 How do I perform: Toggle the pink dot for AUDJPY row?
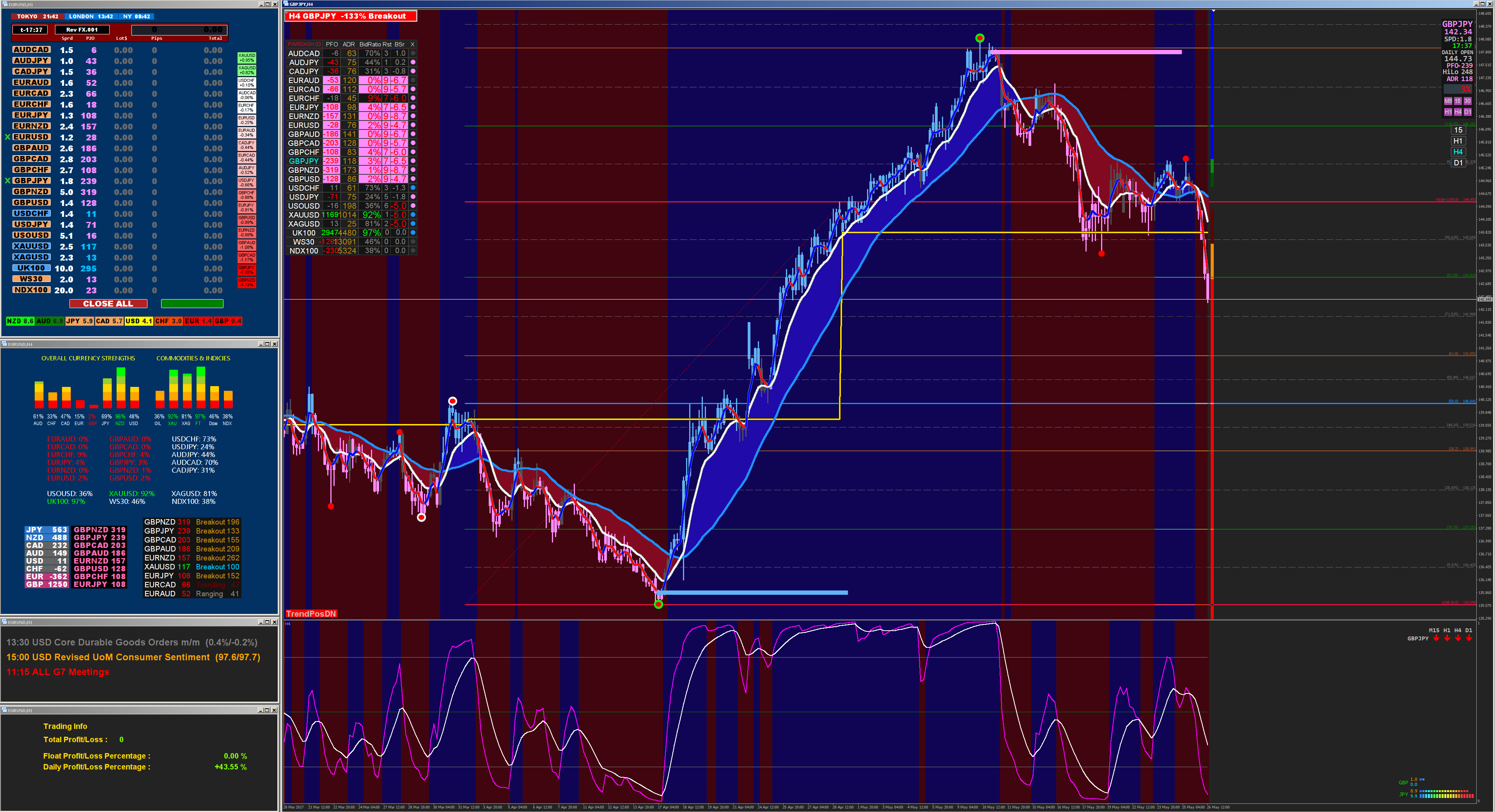coord(413,62)
